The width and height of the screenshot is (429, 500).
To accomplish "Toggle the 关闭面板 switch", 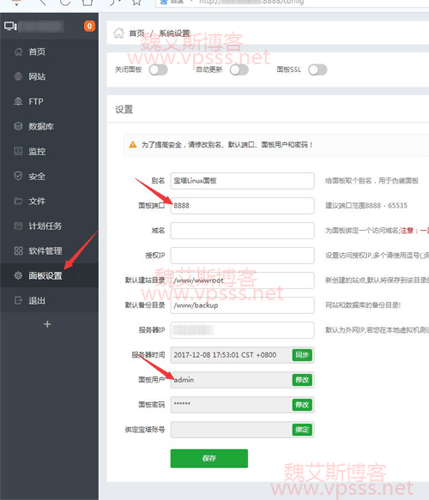I will 158,70.
